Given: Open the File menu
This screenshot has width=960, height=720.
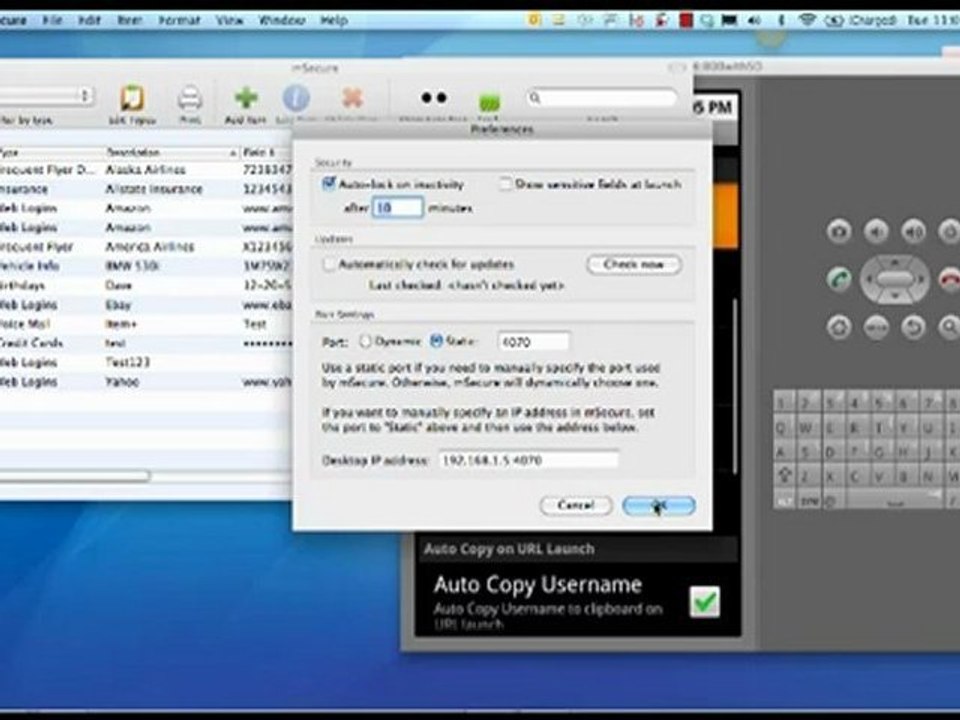Looking at the screenshot, I should (x=52, y=20).
